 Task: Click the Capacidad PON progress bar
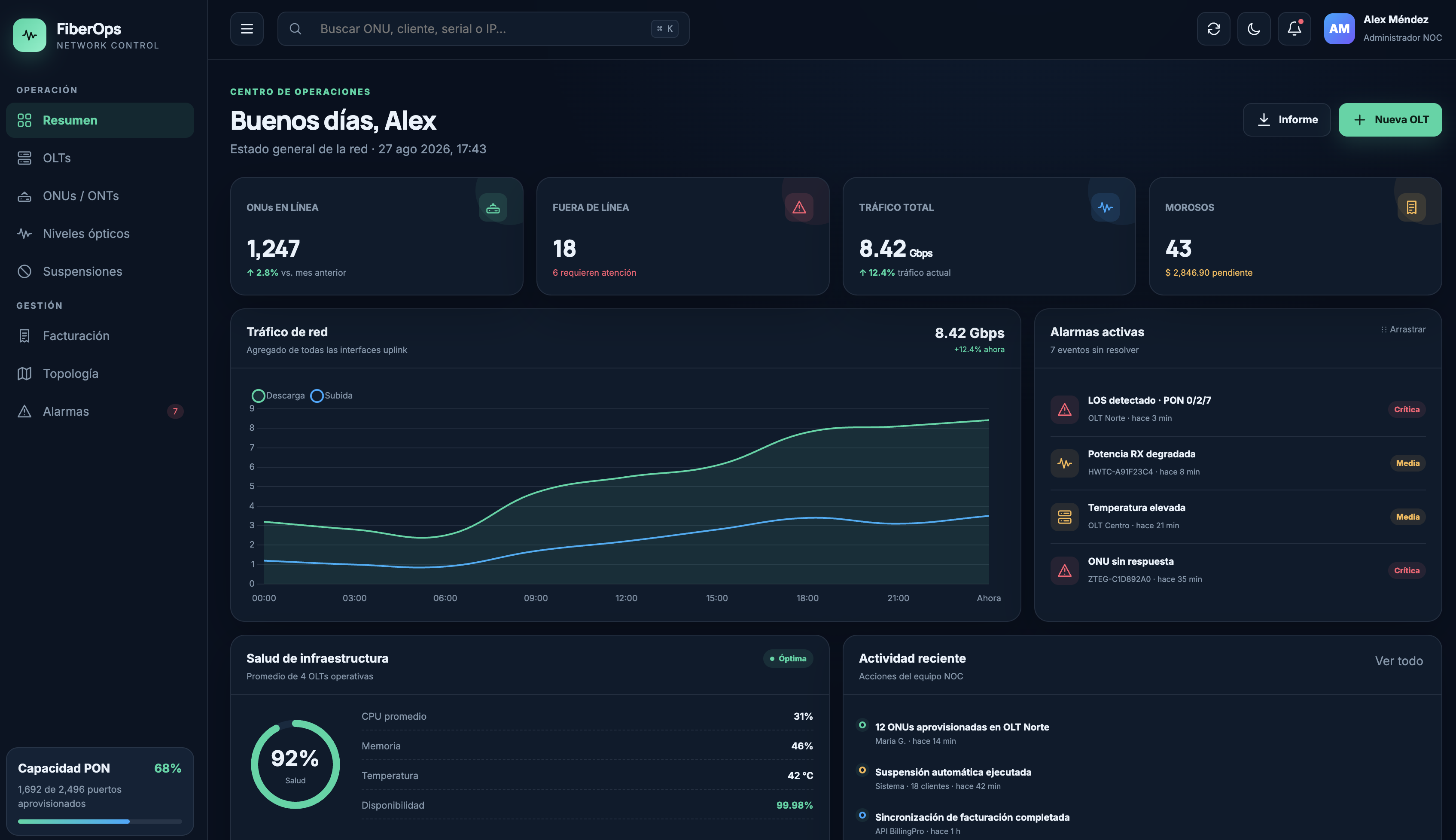100,822
